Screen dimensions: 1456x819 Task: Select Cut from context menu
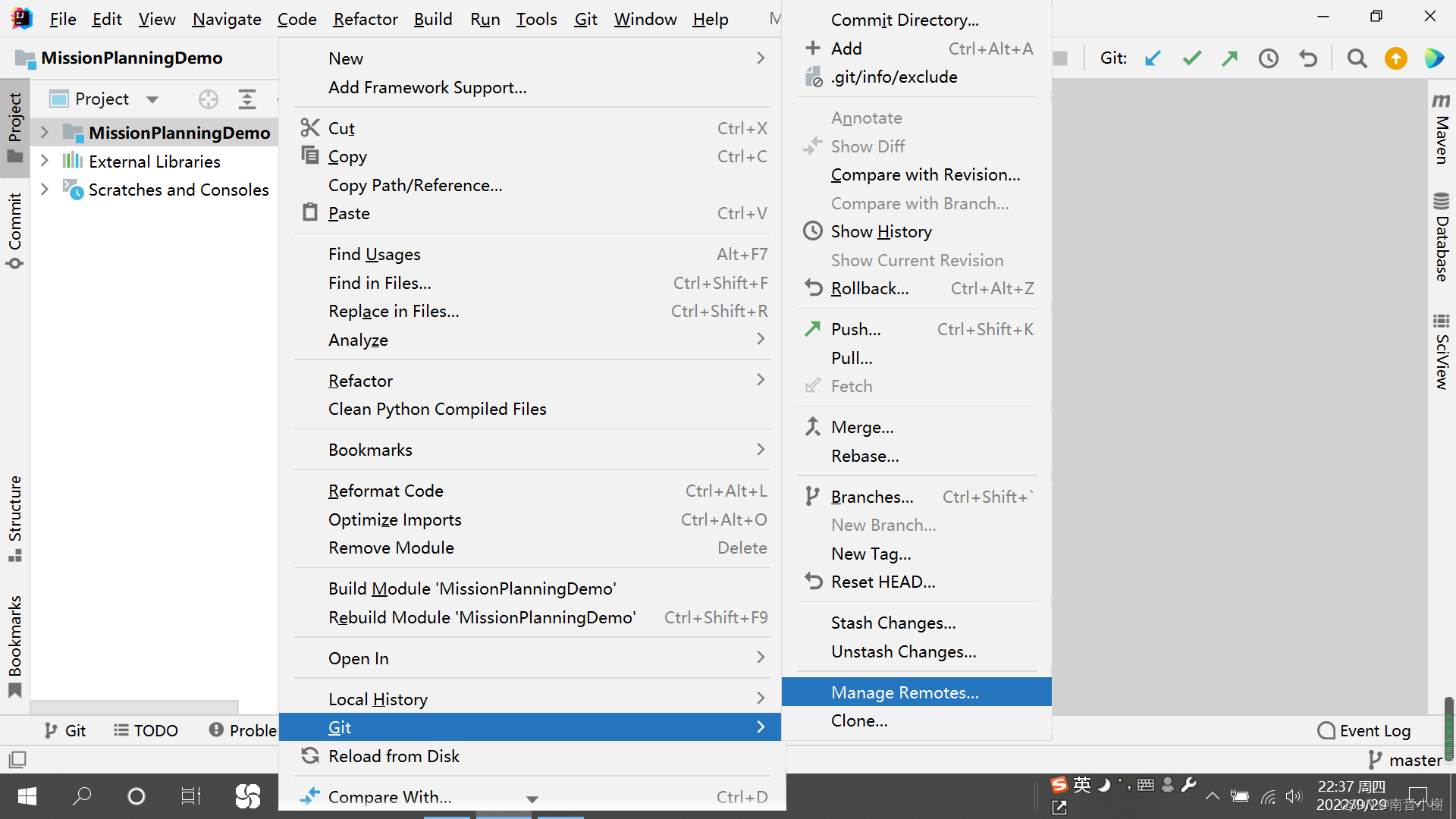tap(531, 128)
